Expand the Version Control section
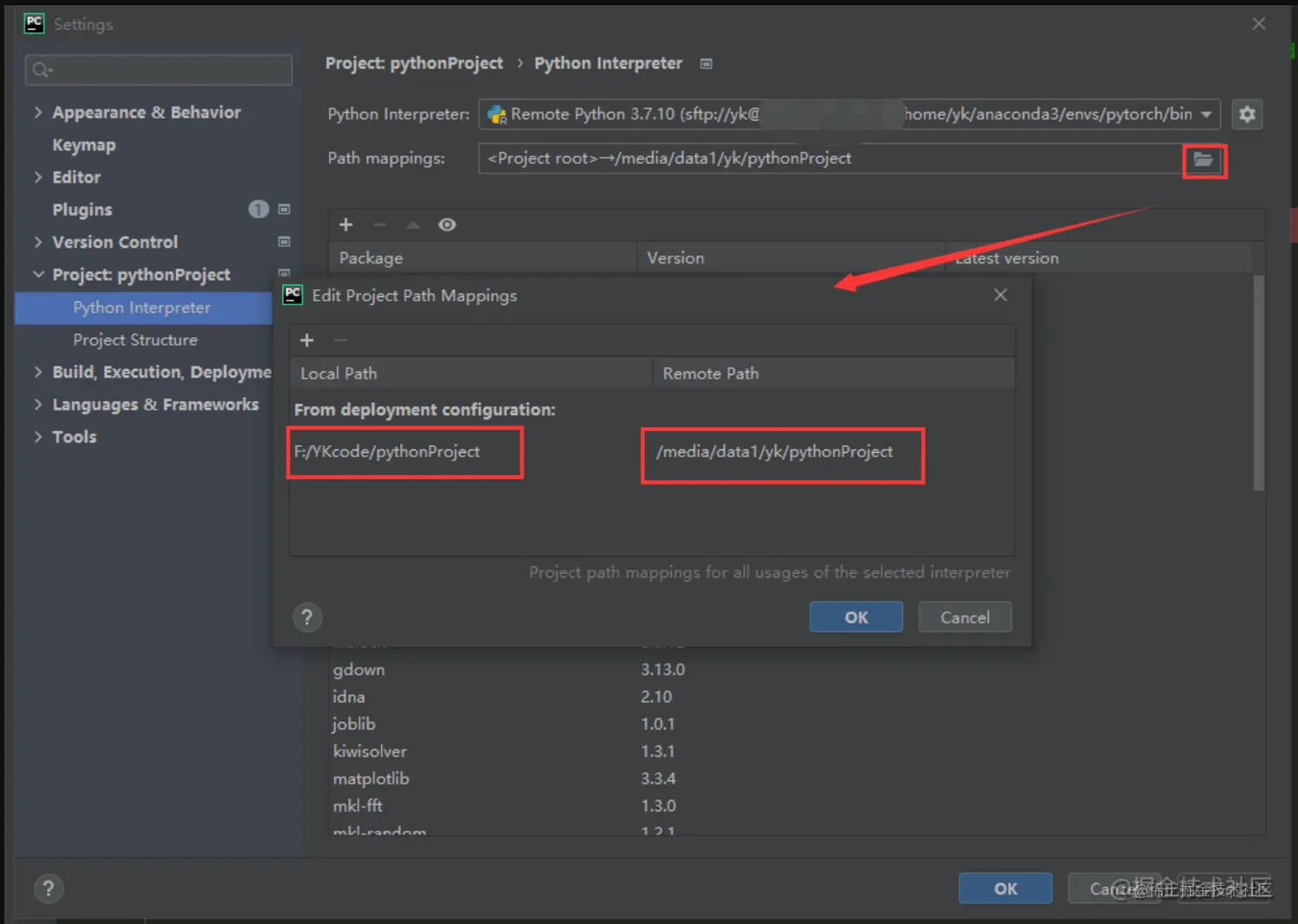Screen dimensions: 1298x924 point(38,242)
